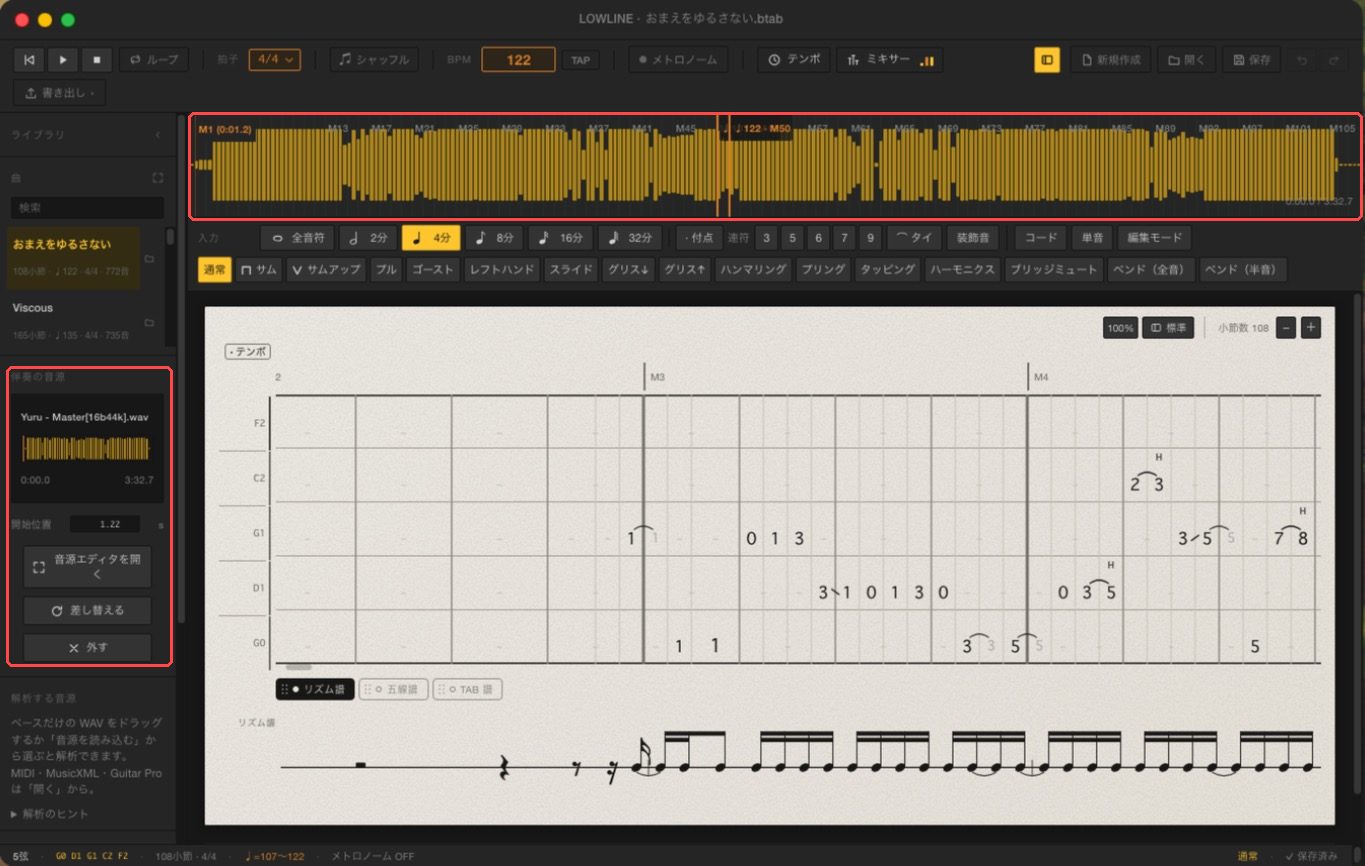The image size is (1365, 866).
Task: Click the BPM 122 tempo field
Action: [x=518, y=60]
